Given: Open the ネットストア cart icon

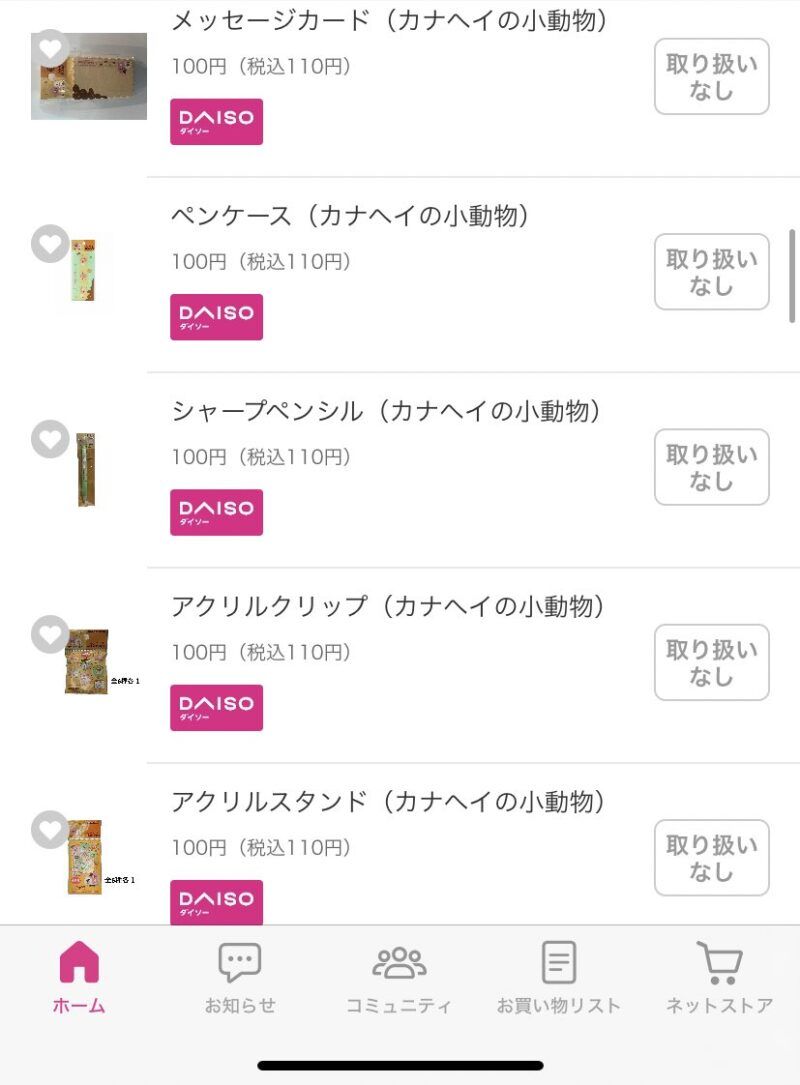Looking at the screenshot, I should tap(719, 962).
